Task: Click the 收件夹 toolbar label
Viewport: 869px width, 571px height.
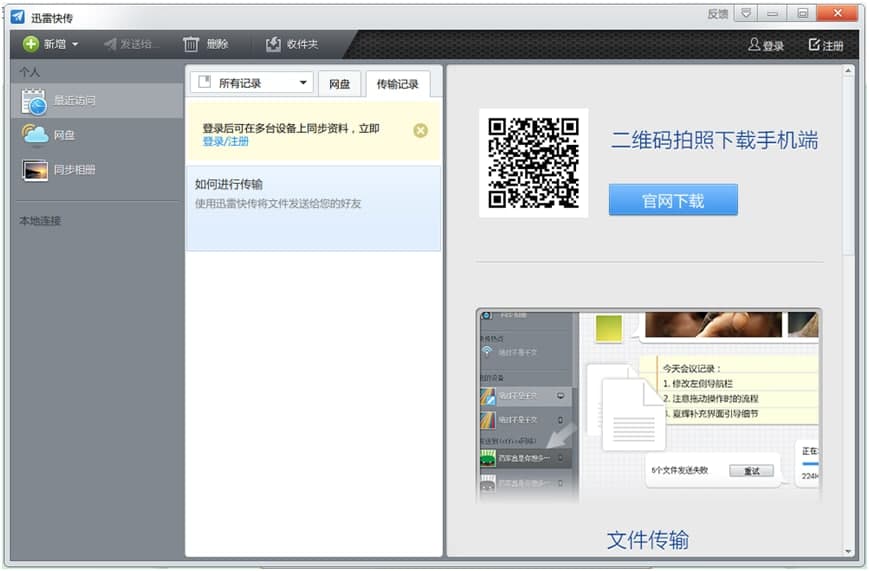Action: tap(302, 44)
